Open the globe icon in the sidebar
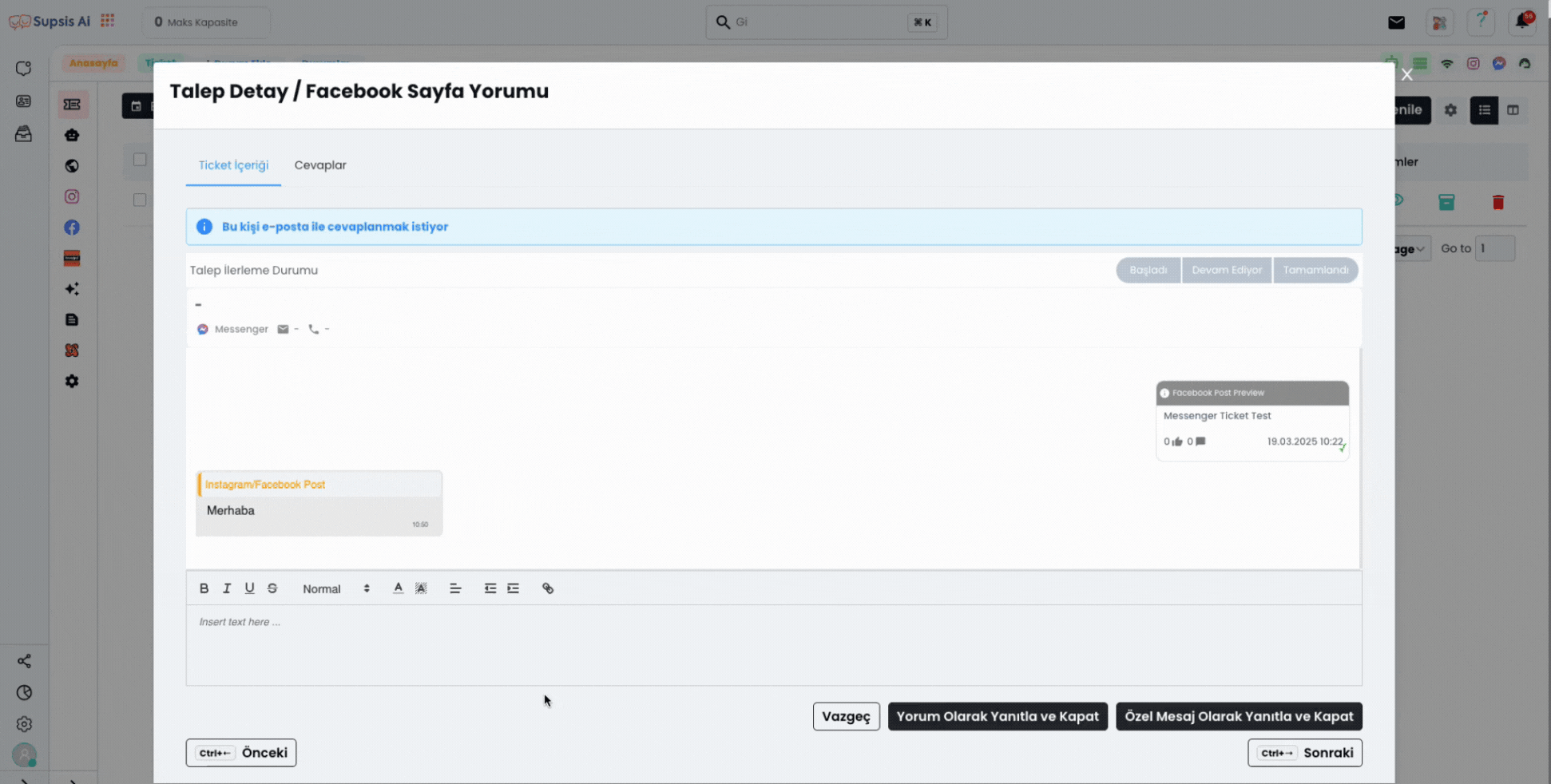This screenshot has width=1551, height=784. coord(72,166)
